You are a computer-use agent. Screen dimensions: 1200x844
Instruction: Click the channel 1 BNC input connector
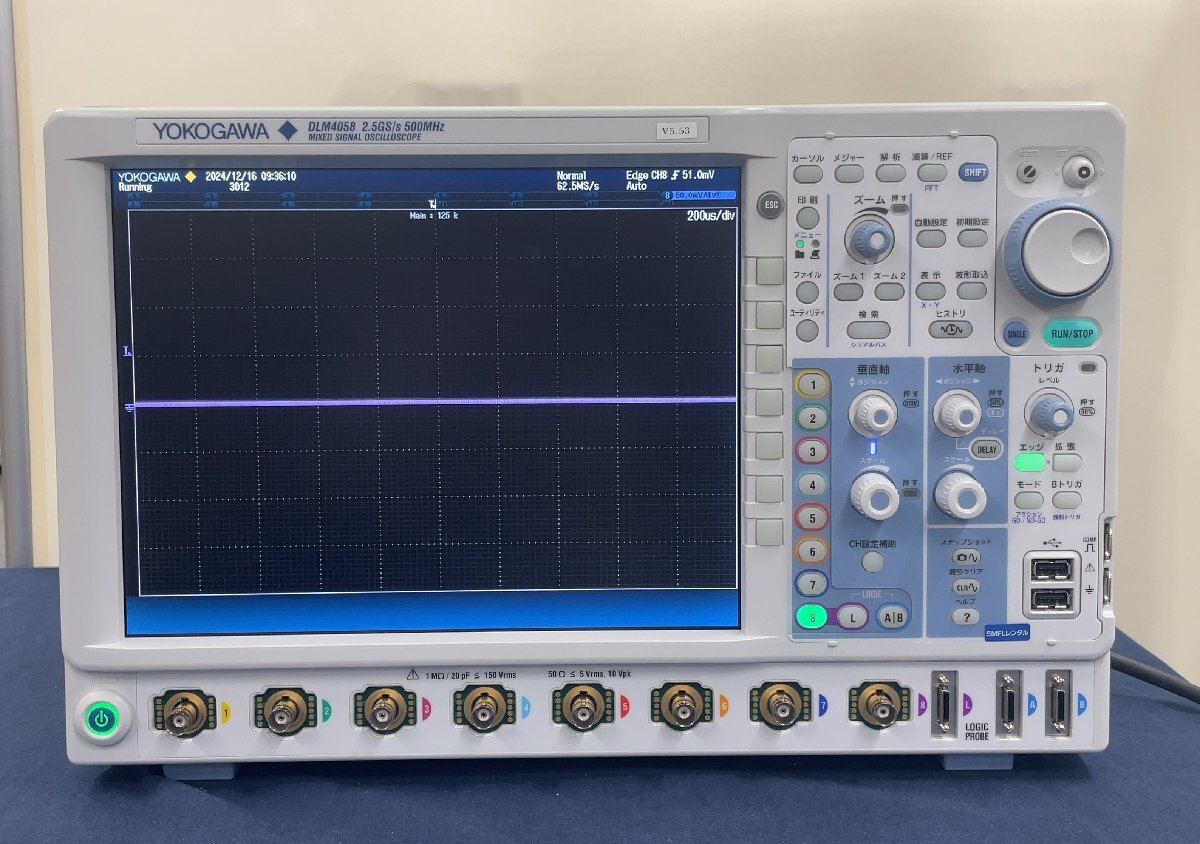184,711
